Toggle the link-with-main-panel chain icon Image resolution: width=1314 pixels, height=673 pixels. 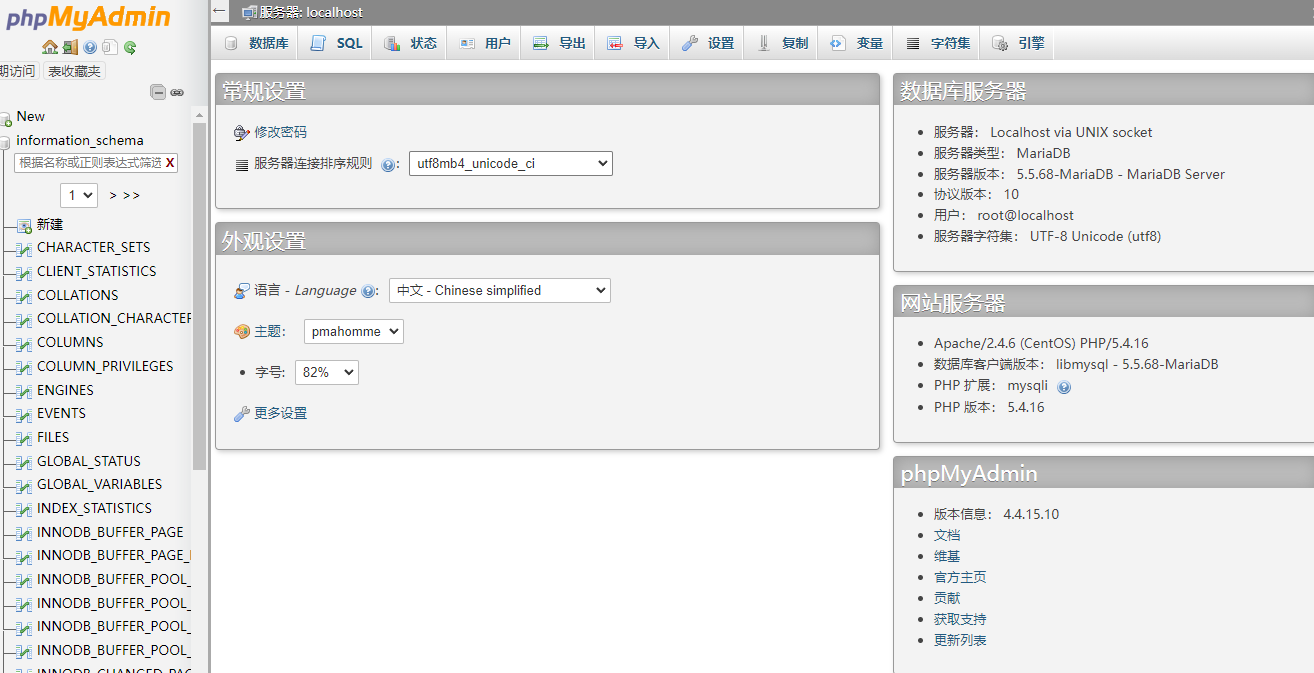pos(177,92)
